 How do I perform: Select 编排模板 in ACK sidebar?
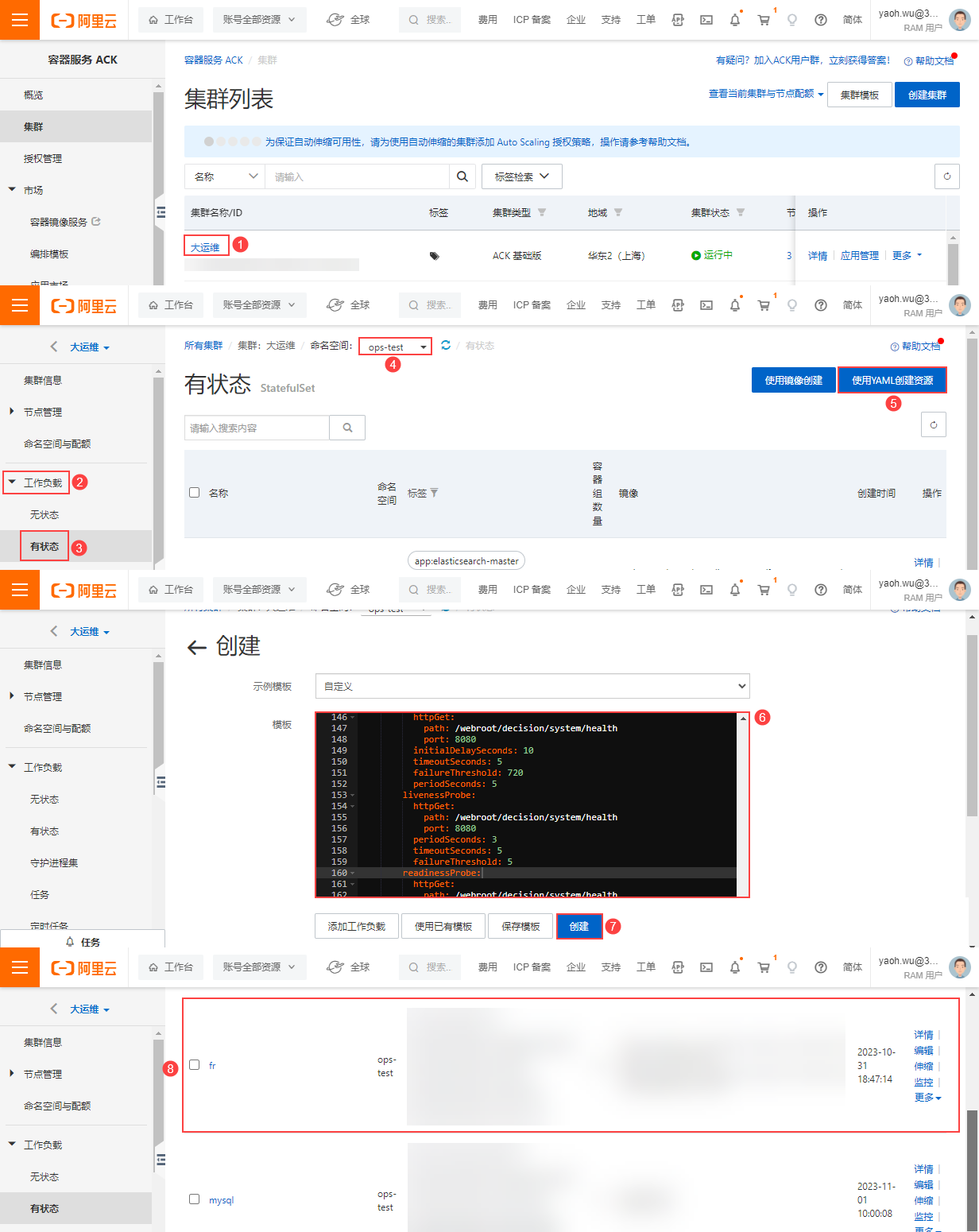click(49, 254)
